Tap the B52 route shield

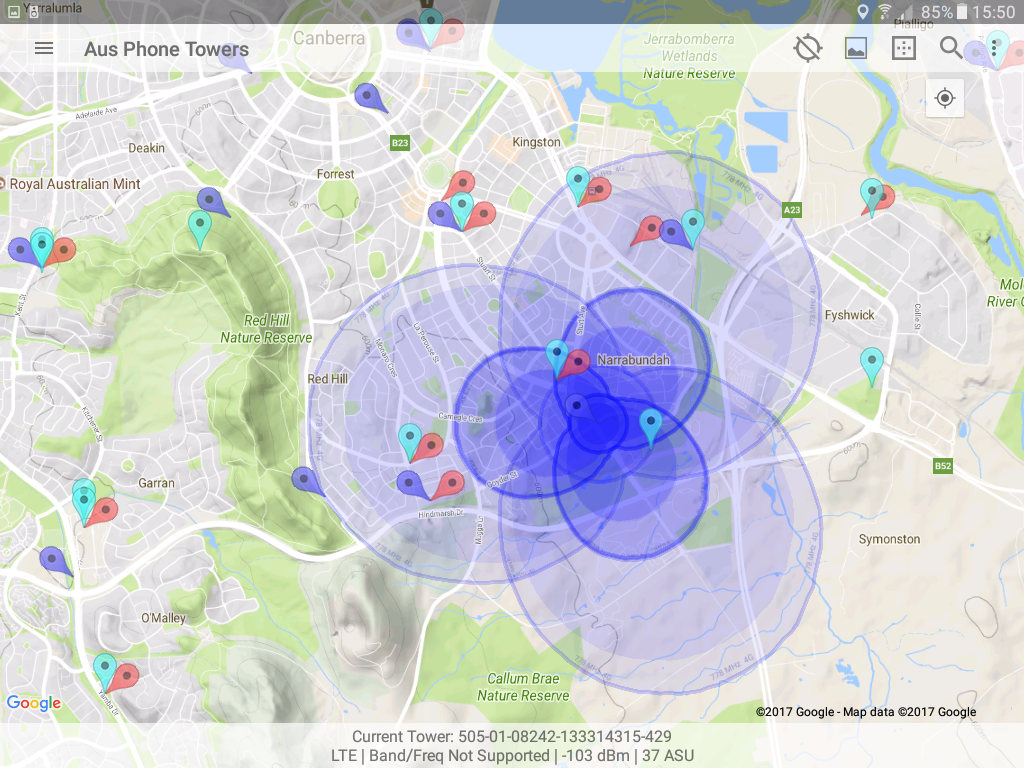(942, 466)
